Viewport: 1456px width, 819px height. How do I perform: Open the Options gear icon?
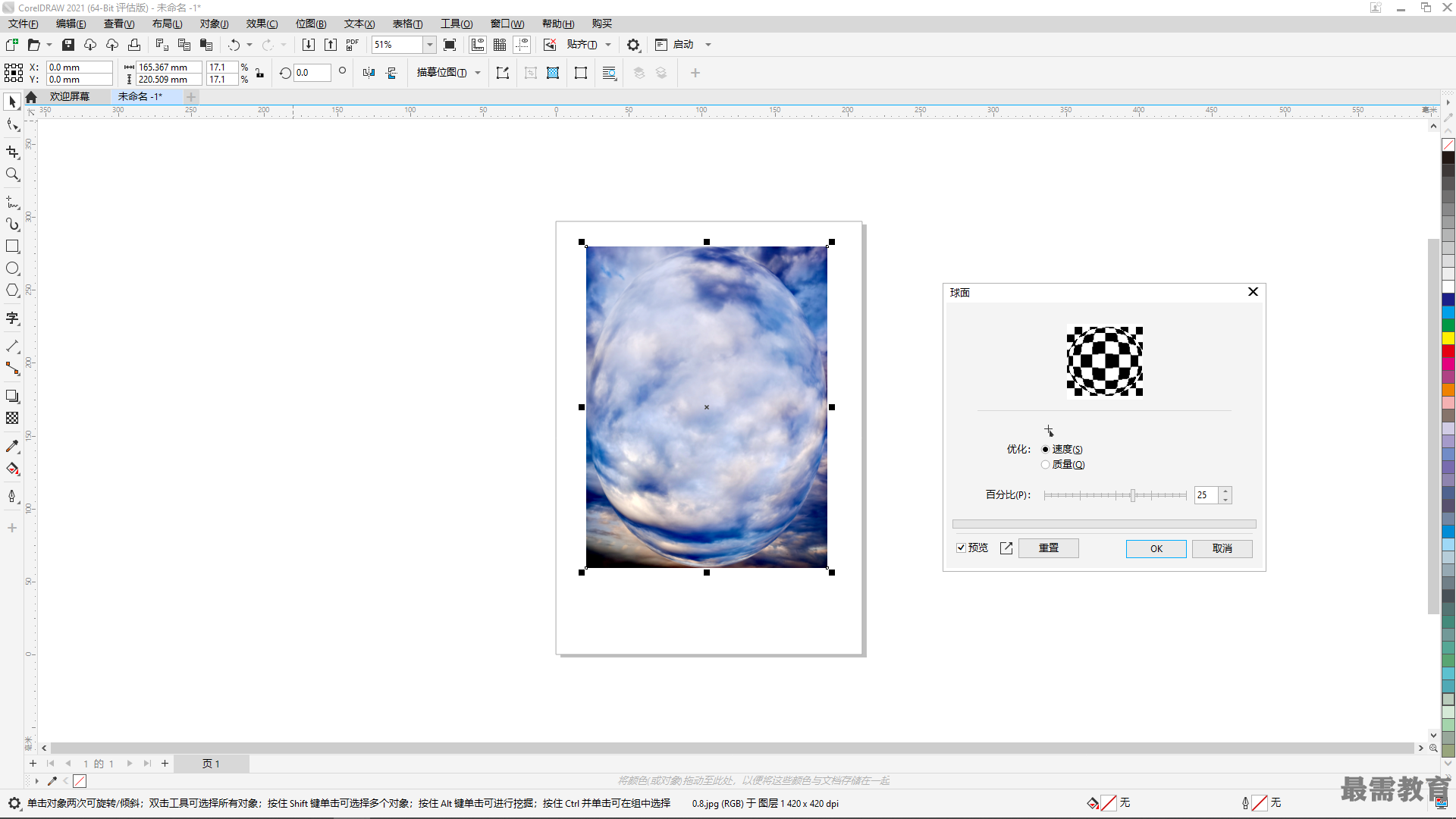633,45
